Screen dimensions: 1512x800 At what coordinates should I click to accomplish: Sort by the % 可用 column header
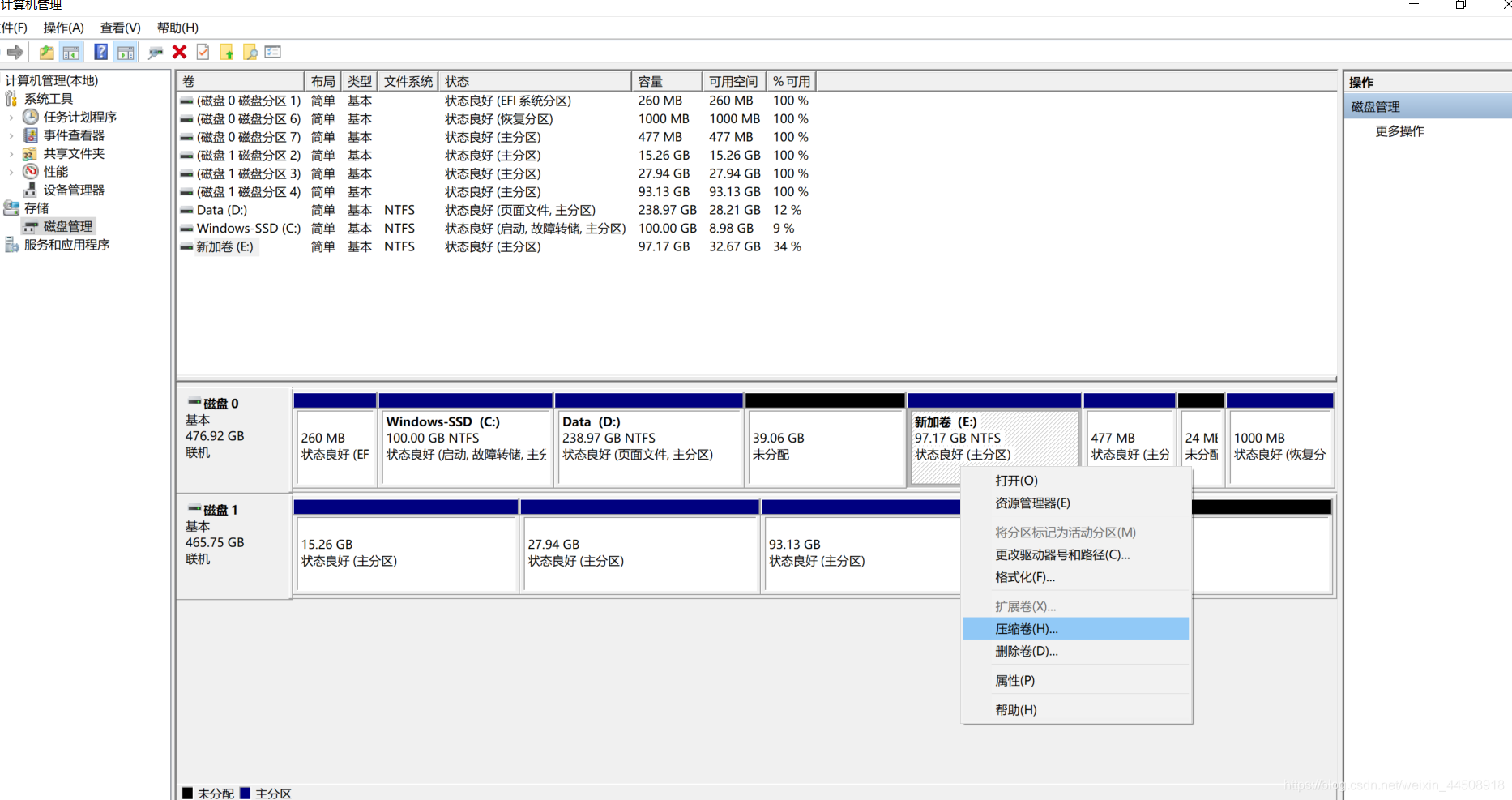coord(791,81)
